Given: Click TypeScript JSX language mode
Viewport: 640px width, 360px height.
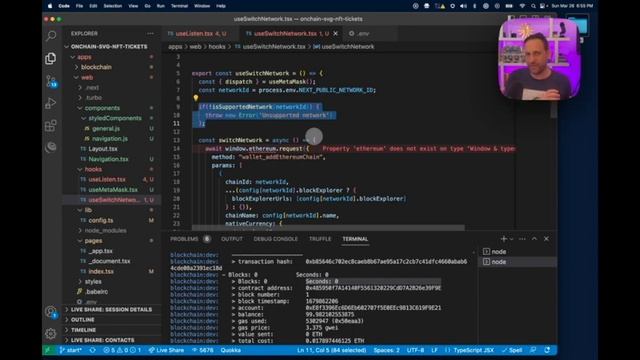Looking at the screenshot, I should pyautogui.click(x=473, y=350).
